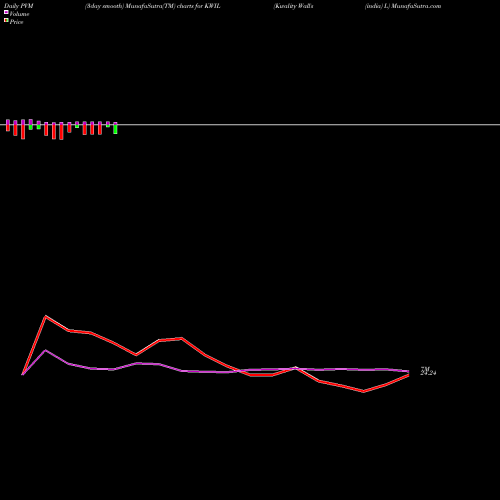Click the '(india) L) MunafaSutra.com' header text
Viewport: 500px width, 500px height.
pyautogui.click(x=403, y=6)
